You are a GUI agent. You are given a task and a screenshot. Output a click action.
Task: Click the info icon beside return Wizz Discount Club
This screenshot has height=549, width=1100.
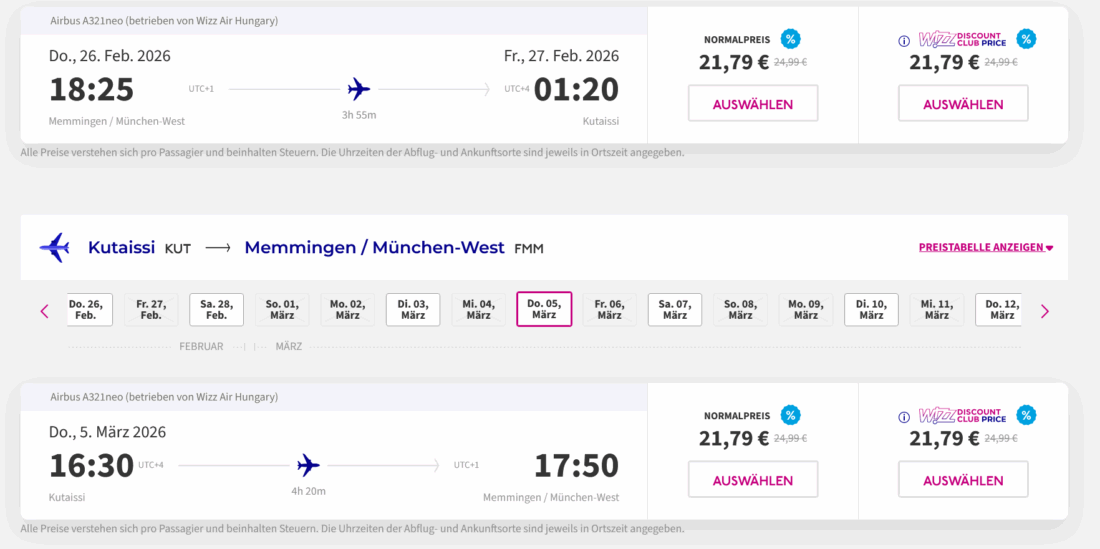point(904,417)
